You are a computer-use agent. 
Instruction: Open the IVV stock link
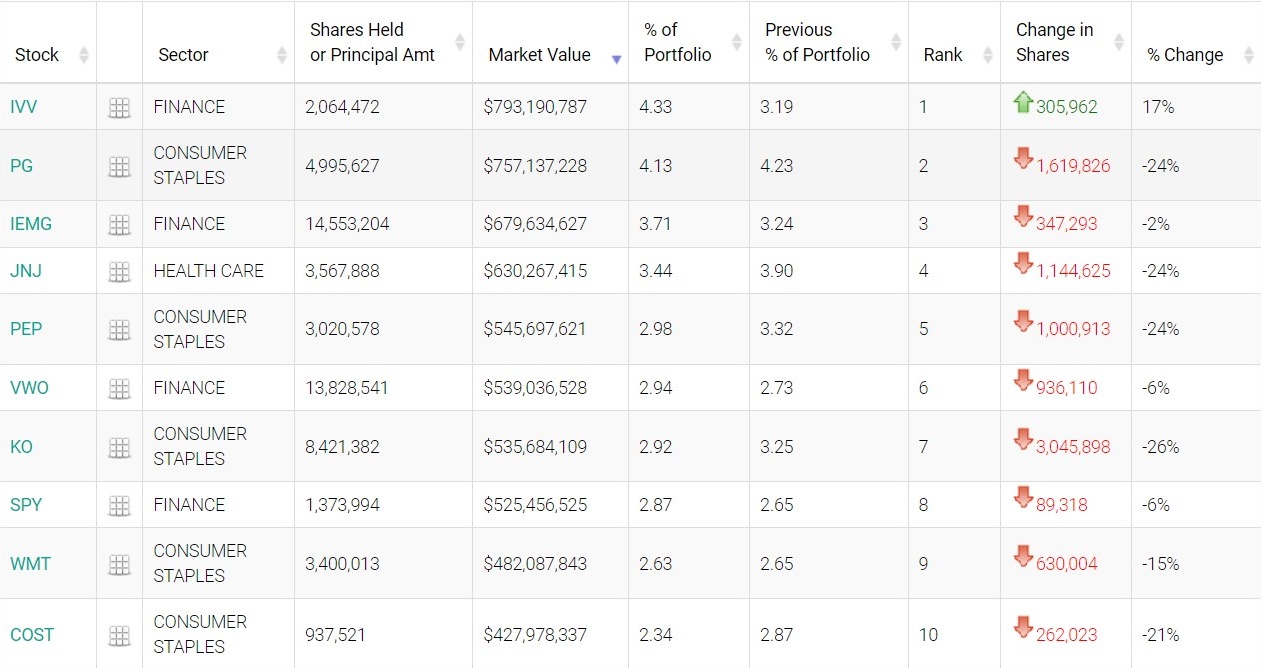[x=24, y=107]
